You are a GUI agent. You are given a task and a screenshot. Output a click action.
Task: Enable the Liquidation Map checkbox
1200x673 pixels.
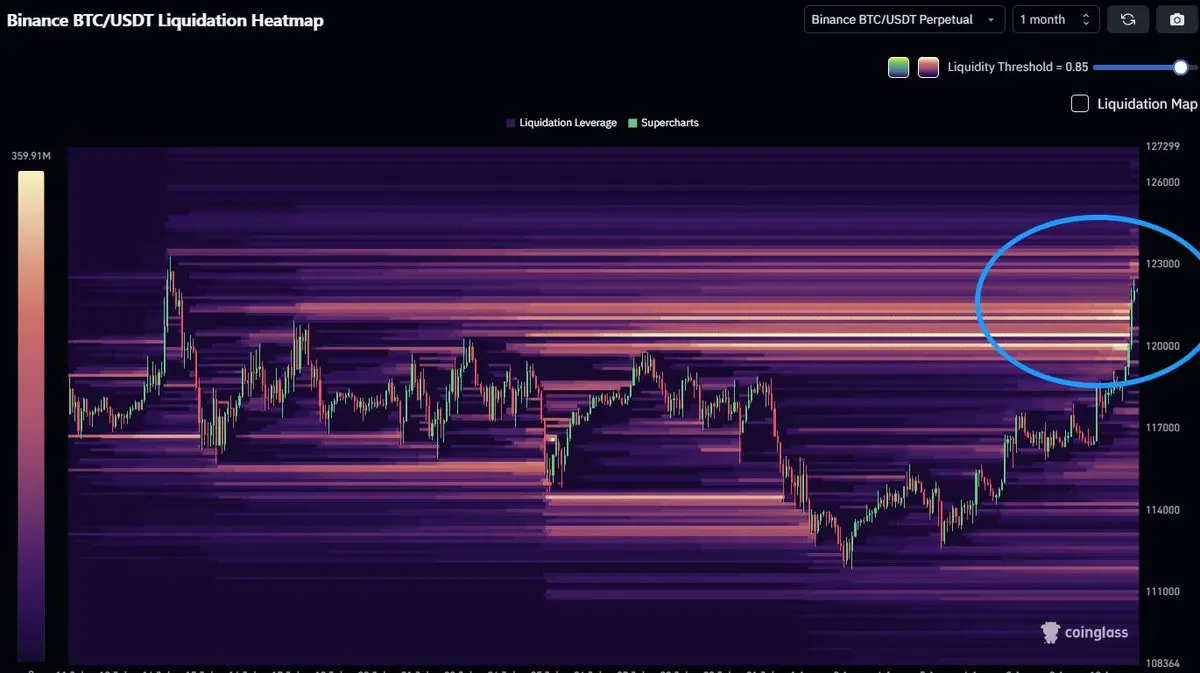point(1080,103)
